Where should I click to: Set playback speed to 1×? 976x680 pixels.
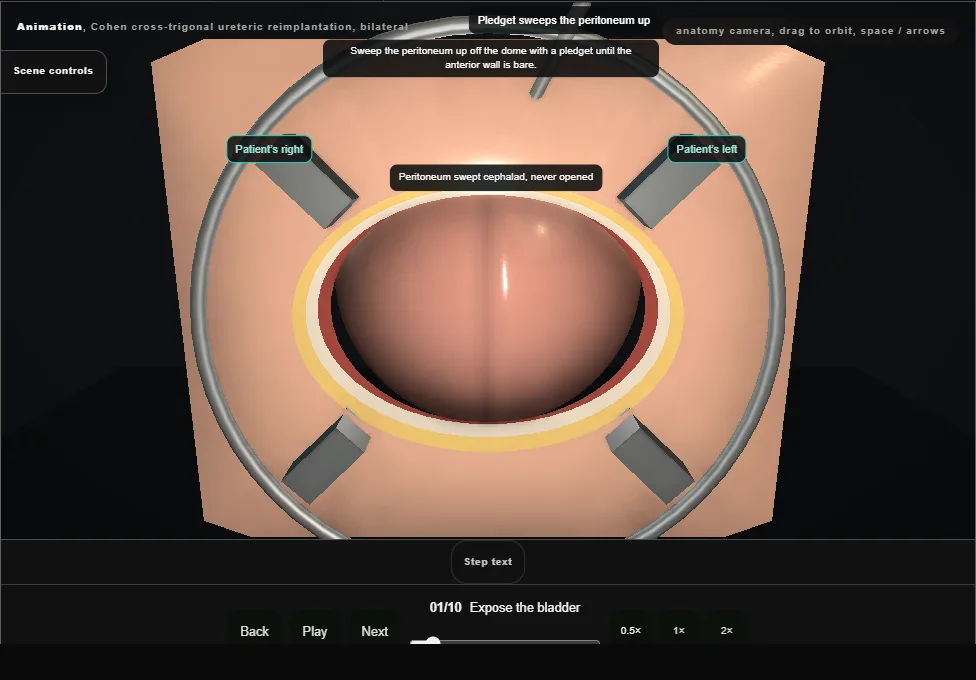(x=678, y=630)
